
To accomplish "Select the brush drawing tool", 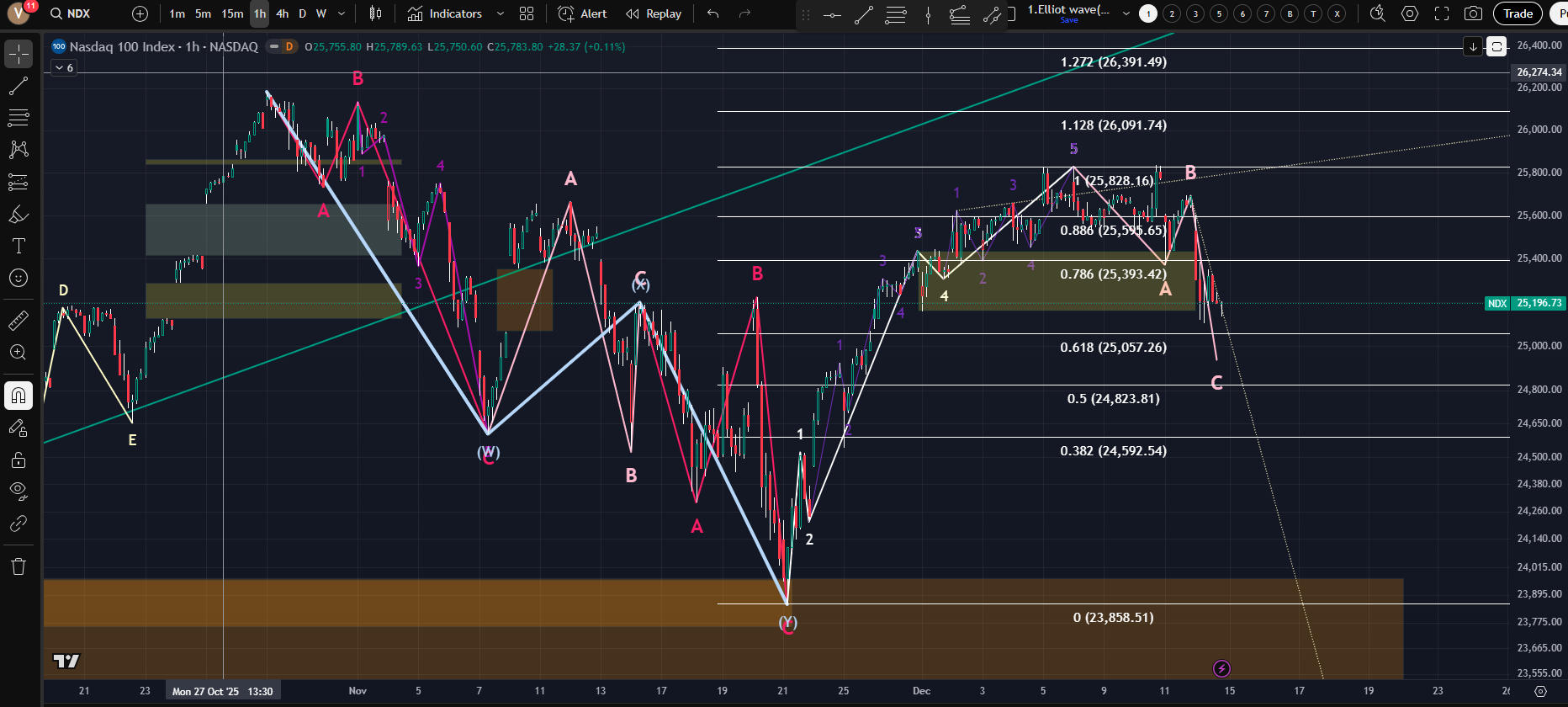I will point(18,215).
